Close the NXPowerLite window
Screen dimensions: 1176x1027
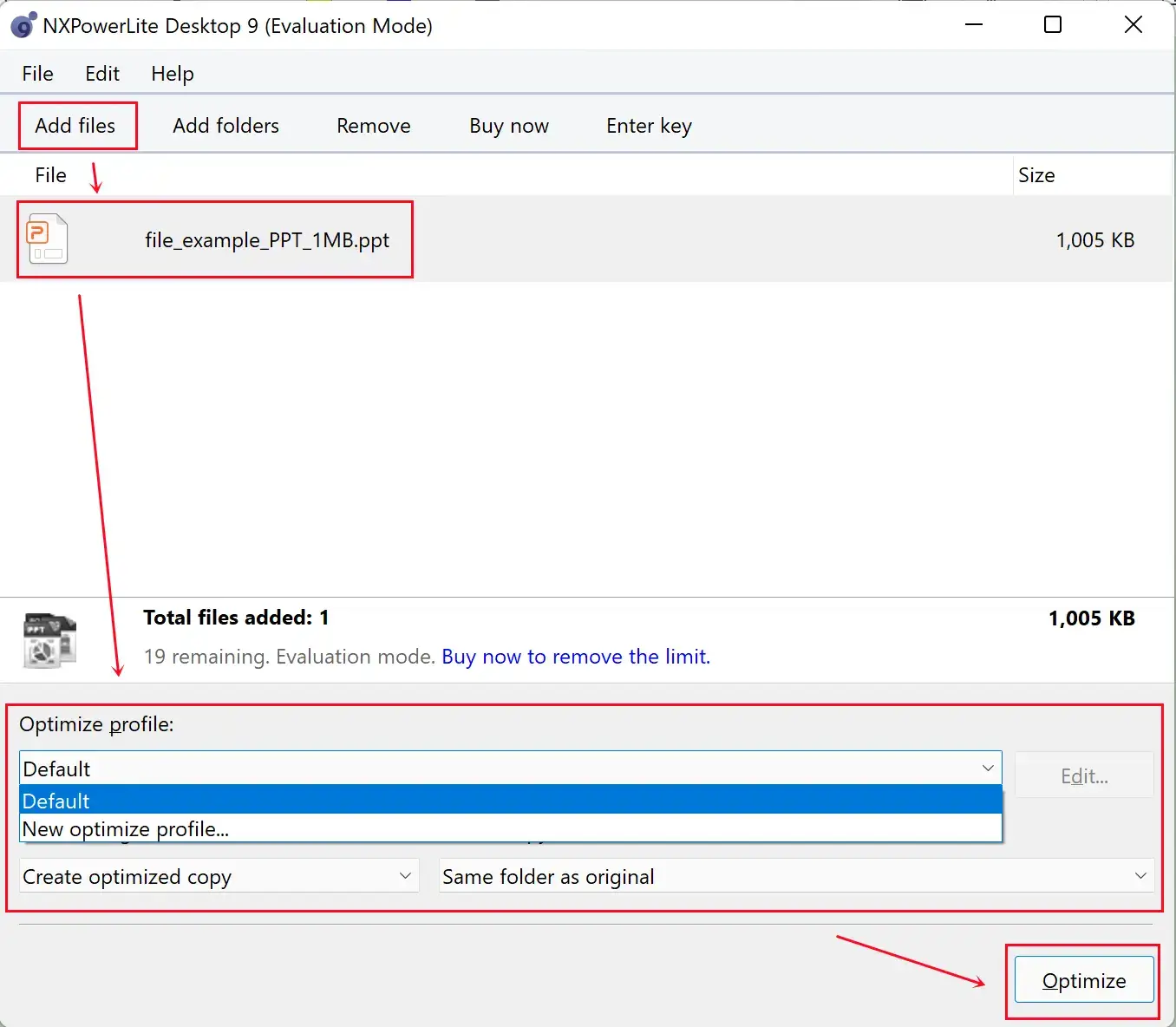[x=1133, y=25]
